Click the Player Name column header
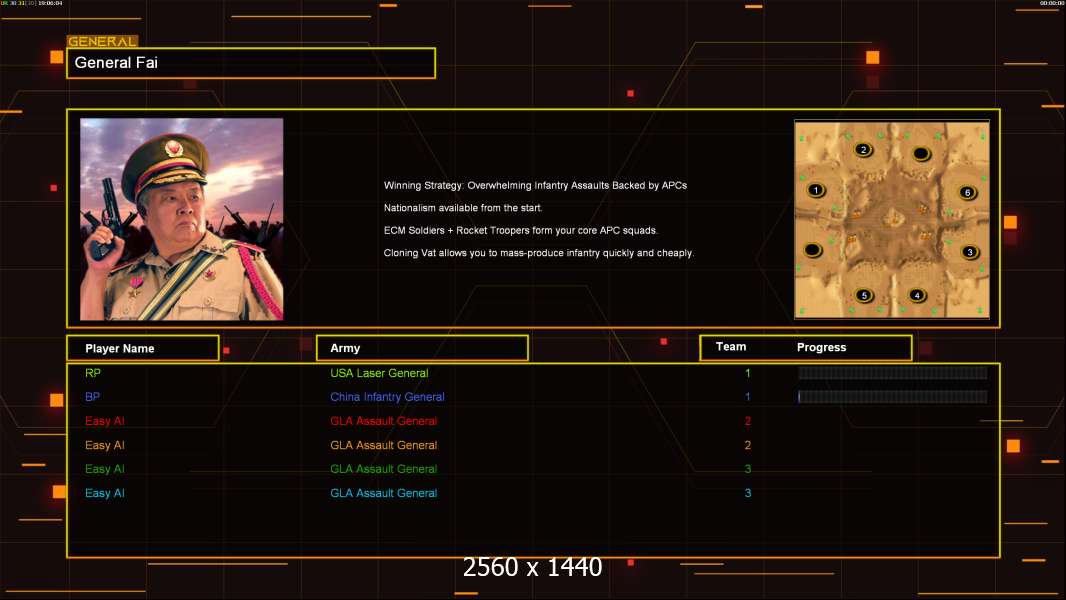Screen dimensions: 1066x600 [143, 348]
